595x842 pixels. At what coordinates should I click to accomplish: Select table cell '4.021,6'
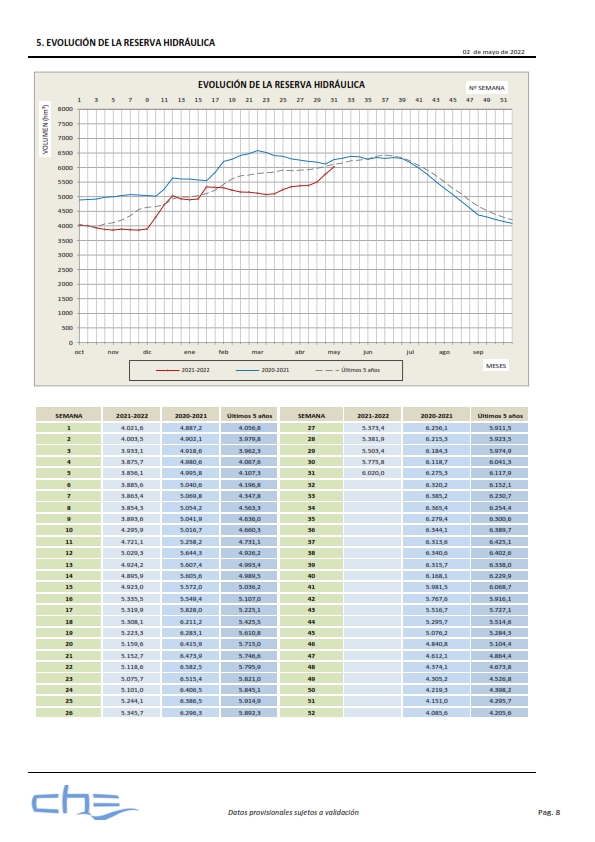tap(132, 428)
